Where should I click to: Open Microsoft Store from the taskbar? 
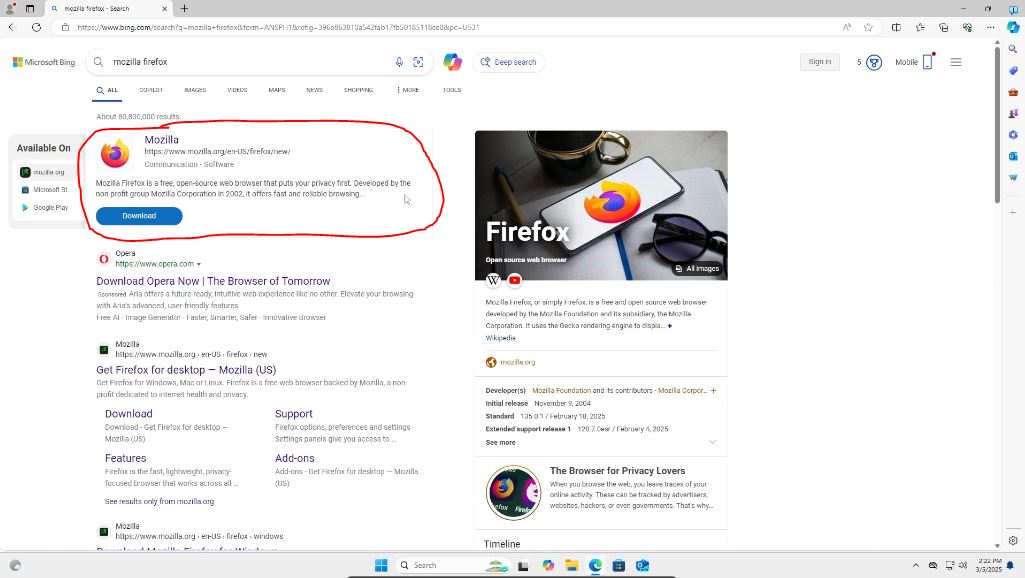click(x=618, y=565)
